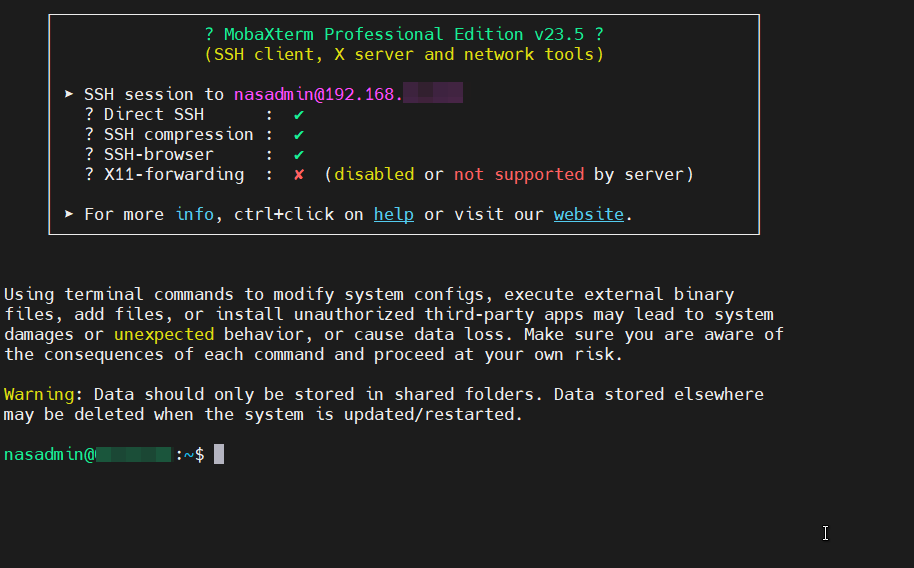Click the terminal cursor block after the prompt

[x=219, y=455]
